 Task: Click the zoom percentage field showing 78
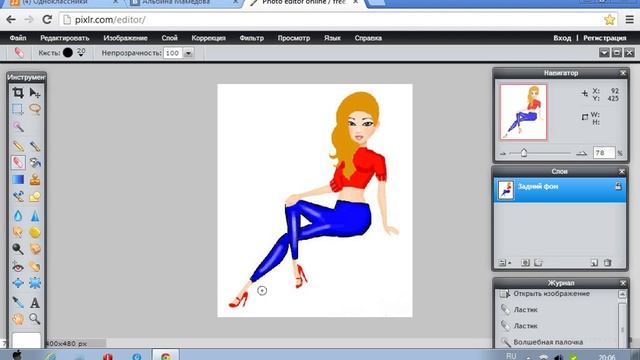click(604, 153)
